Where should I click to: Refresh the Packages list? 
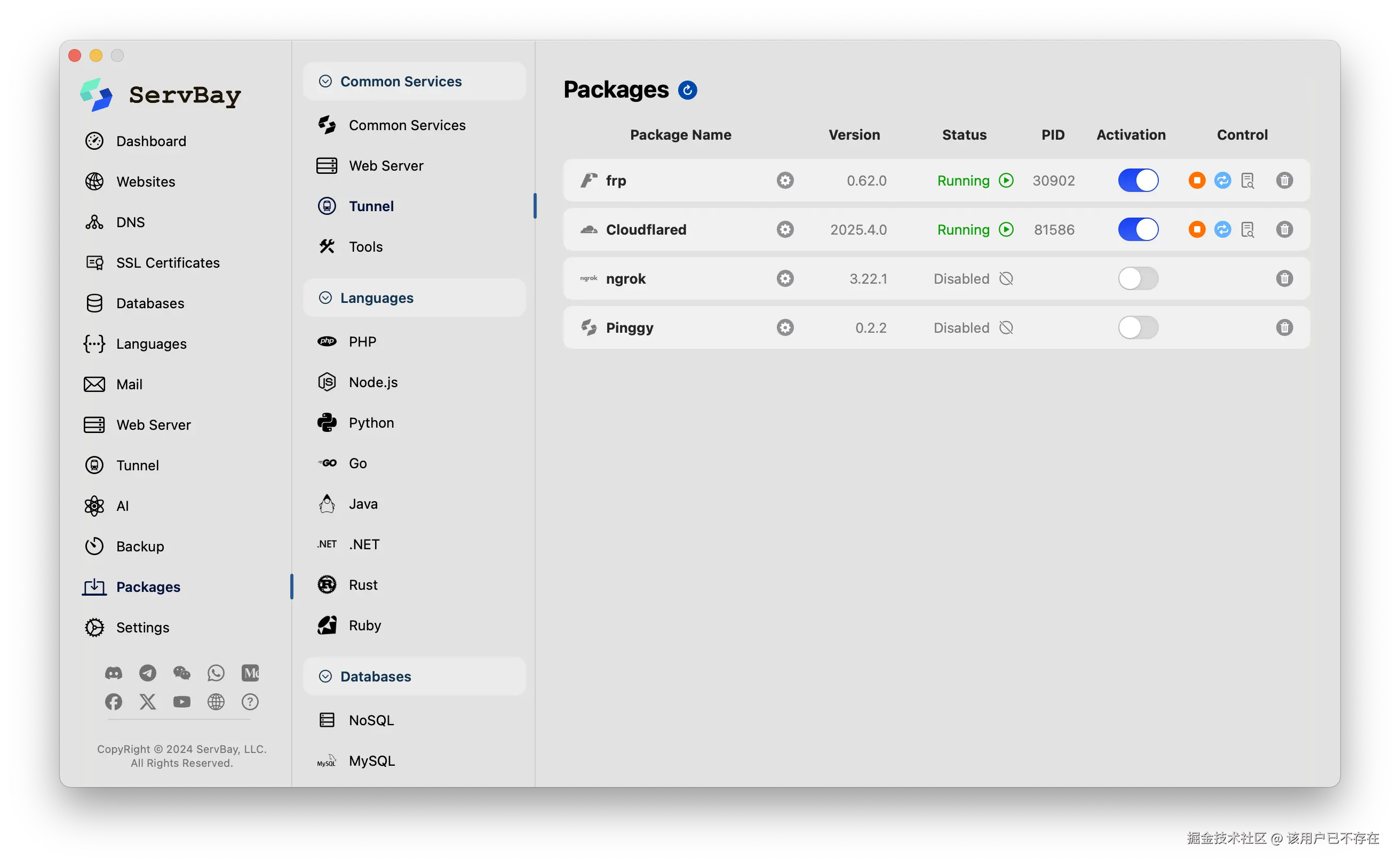coord(687,90)
